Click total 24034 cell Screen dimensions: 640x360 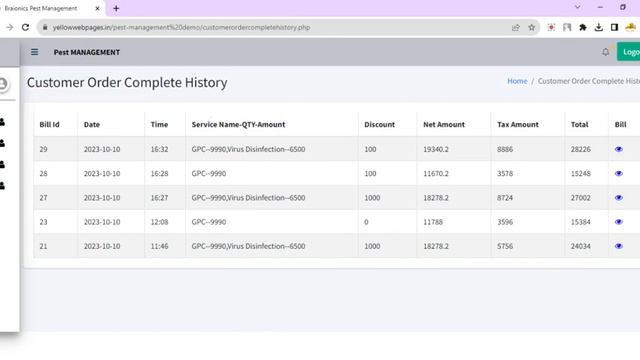(587, 246)
